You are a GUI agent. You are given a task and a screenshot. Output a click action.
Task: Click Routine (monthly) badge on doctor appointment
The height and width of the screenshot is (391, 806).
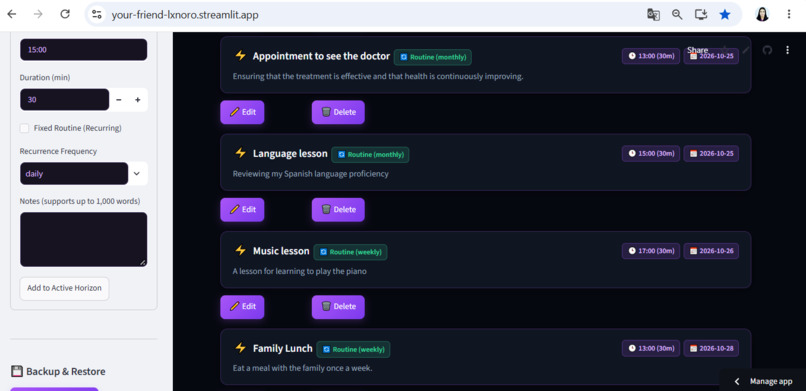(x=433, y=57)
